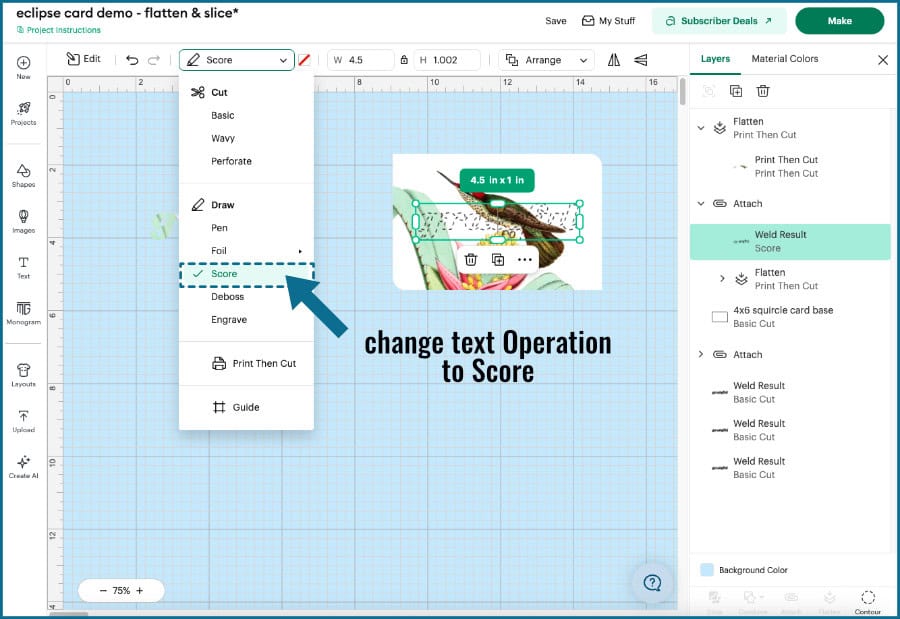Click the project title text

coord(127,13)
